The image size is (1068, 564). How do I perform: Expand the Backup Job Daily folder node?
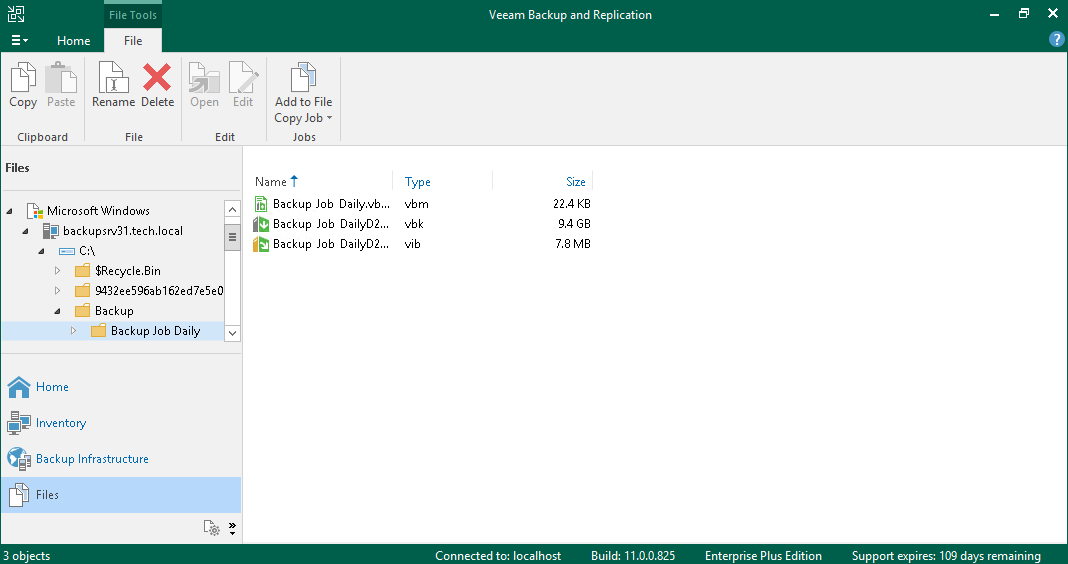pos(74,331)
